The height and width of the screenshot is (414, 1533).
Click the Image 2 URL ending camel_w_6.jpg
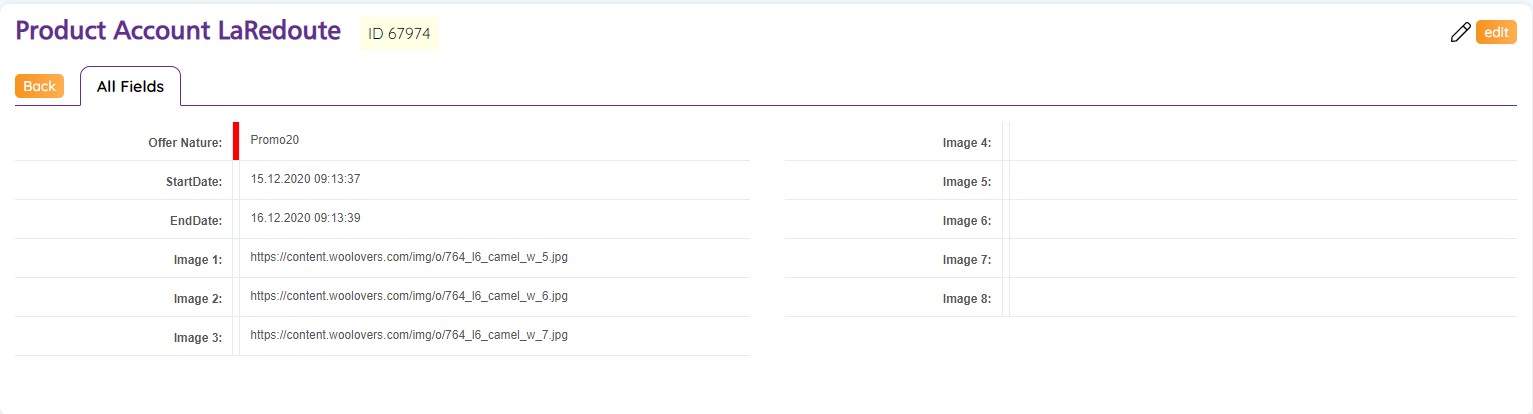click(x=409, y=296)
